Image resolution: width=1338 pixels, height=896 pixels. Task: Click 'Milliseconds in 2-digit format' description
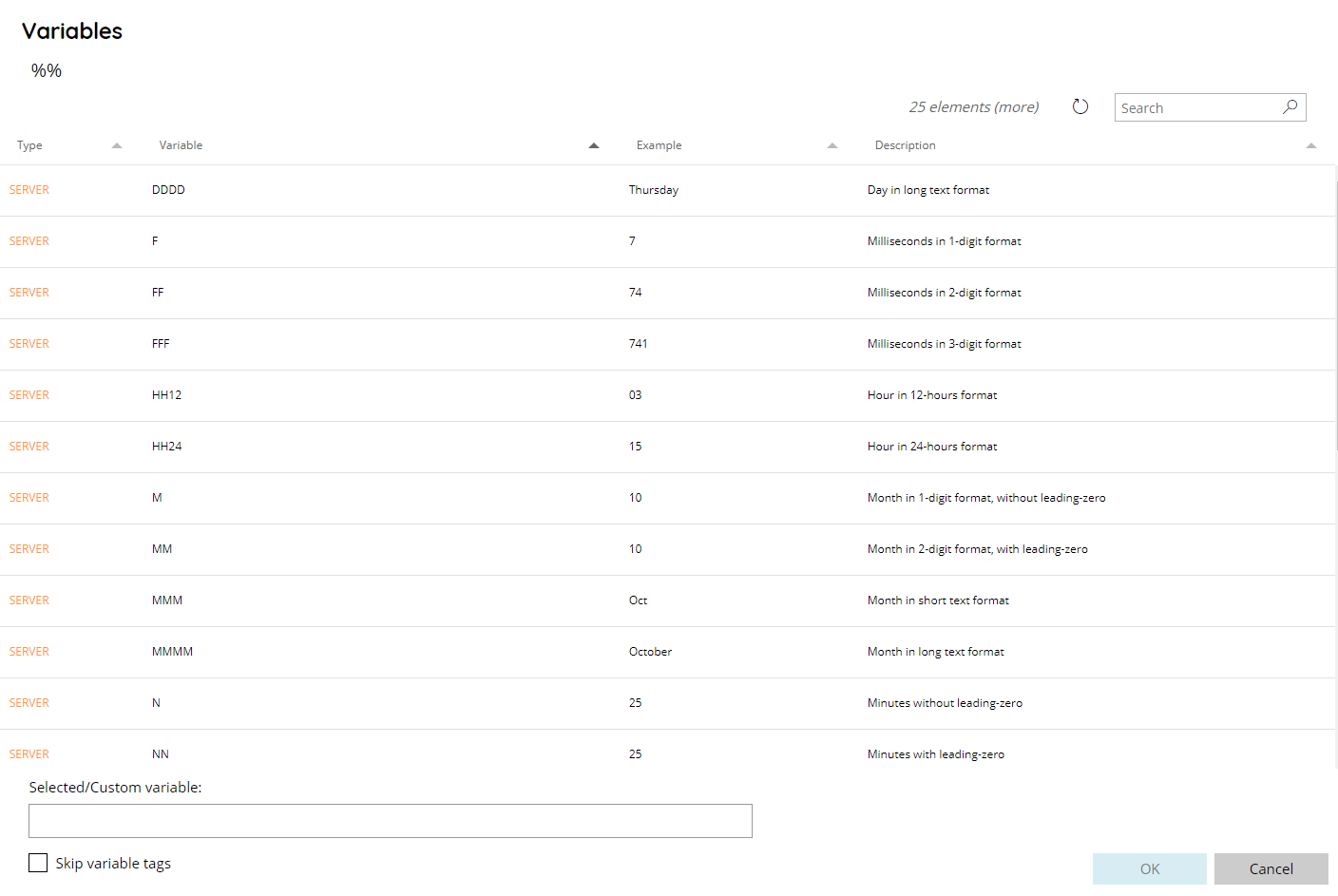tap(945, 293)
